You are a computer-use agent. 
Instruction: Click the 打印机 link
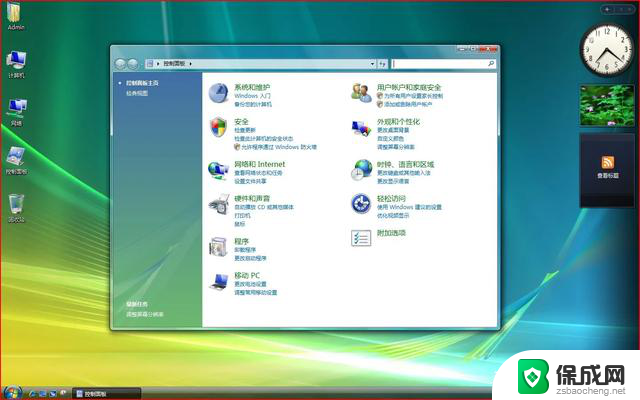pos(242,215)
